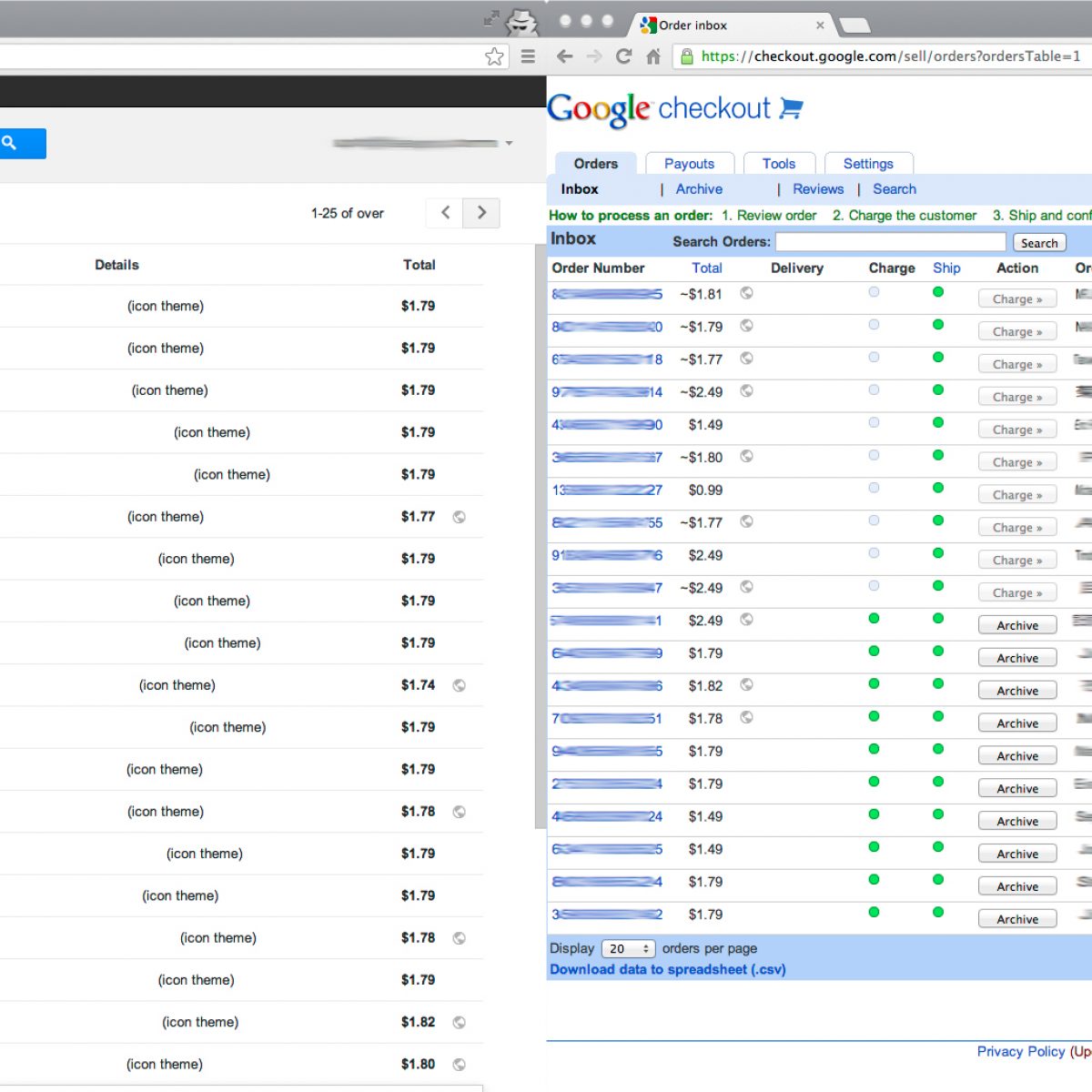This screenshot has height=1092, width=1092.
Task: Open the Chrome hamburger menu
Action: [528, 56]
